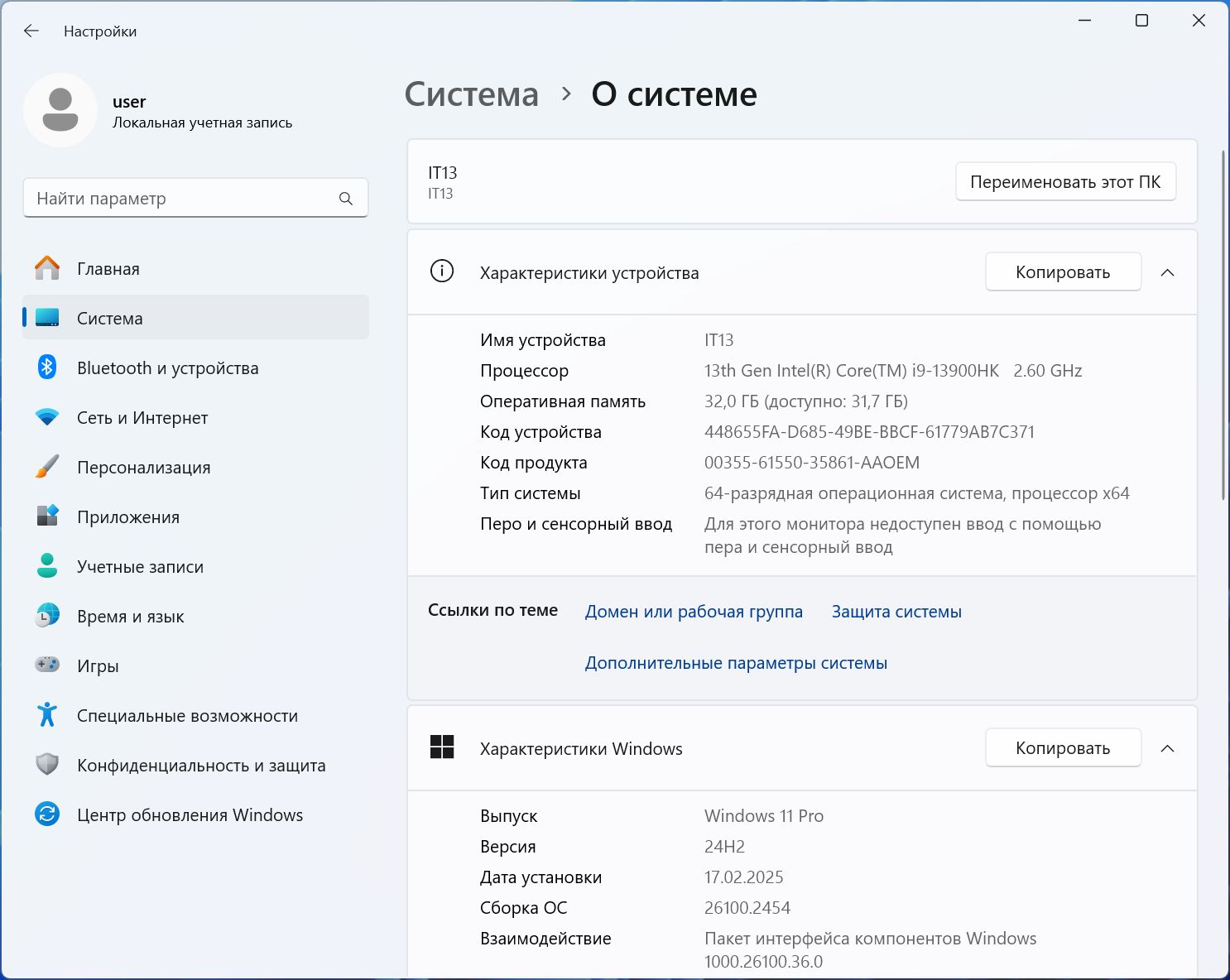Click the RAM value 32,0 ГБ
Viewport: 1230px width, 980px height.
(805, 401)
